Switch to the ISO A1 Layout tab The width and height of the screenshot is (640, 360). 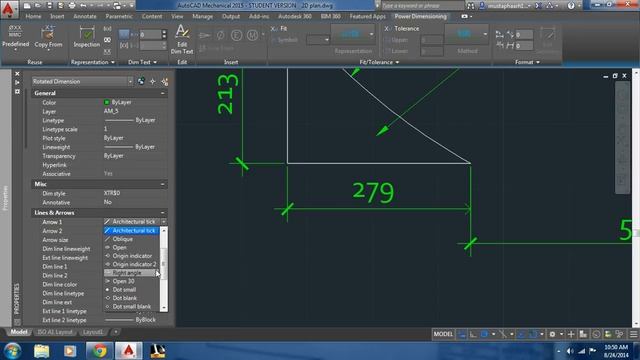[x=55, y=332]
